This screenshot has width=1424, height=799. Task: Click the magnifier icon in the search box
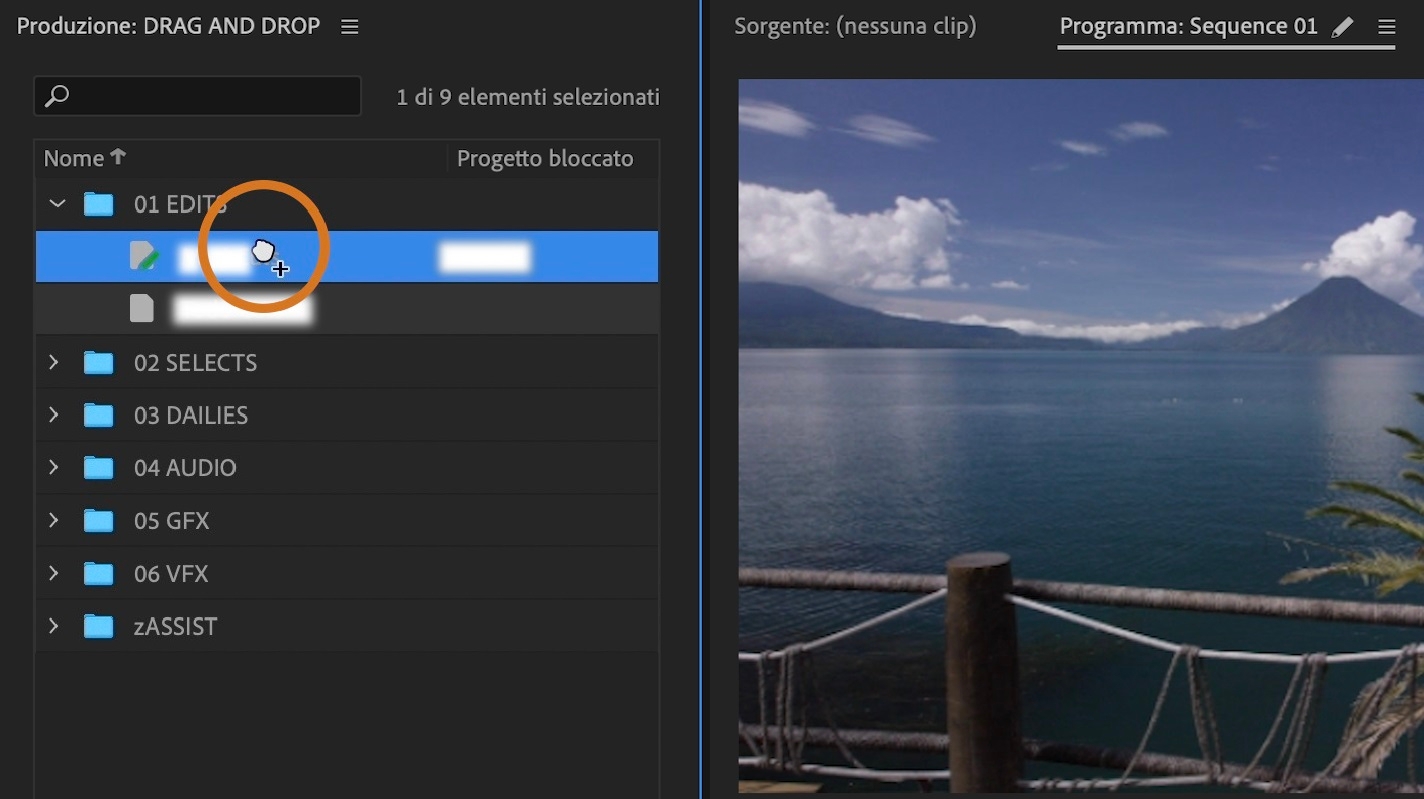pyautogui.click(x=57, y=96)
